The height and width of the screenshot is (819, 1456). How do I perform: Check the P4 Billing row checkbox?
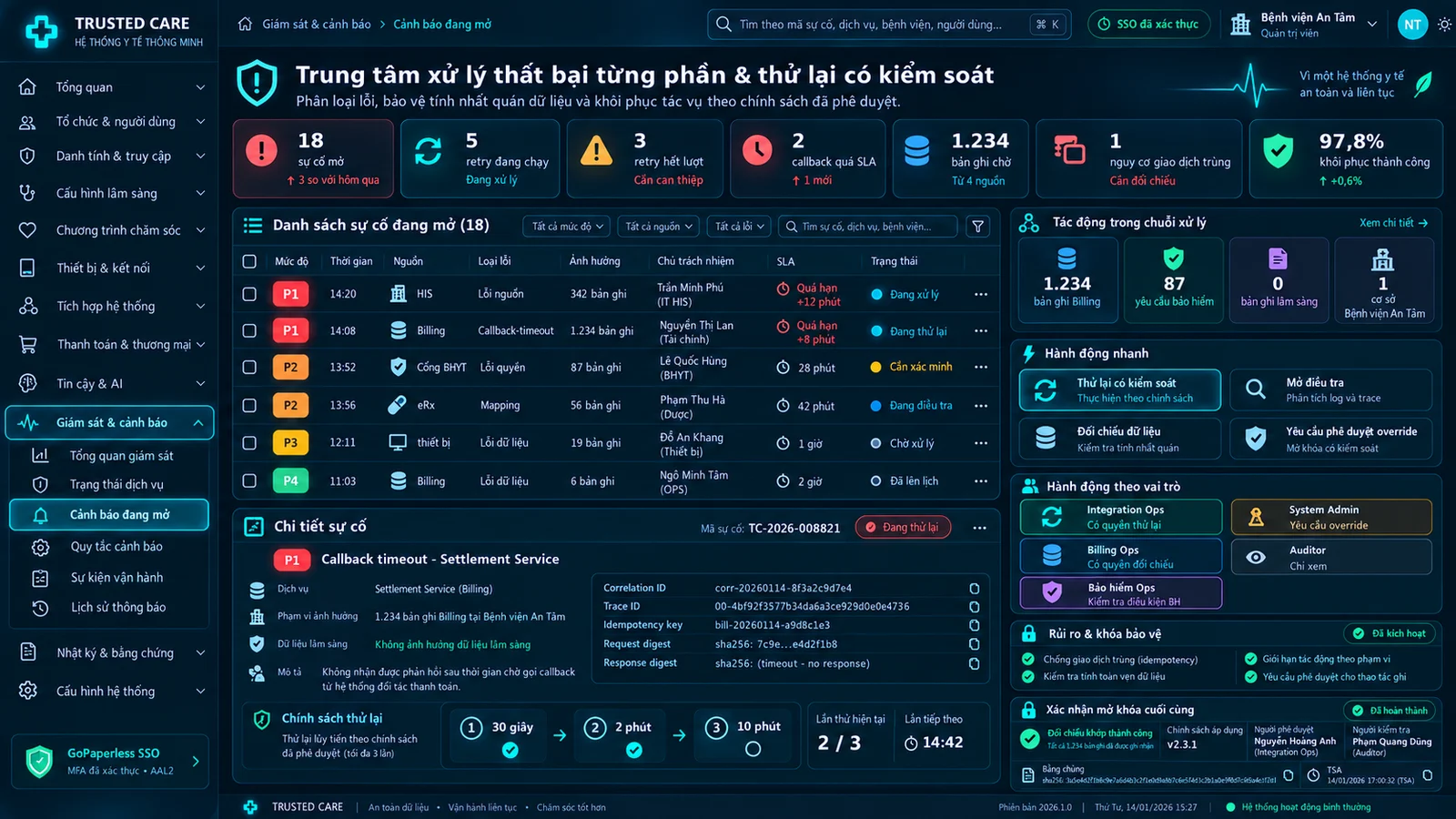click(x=249, y=480)
